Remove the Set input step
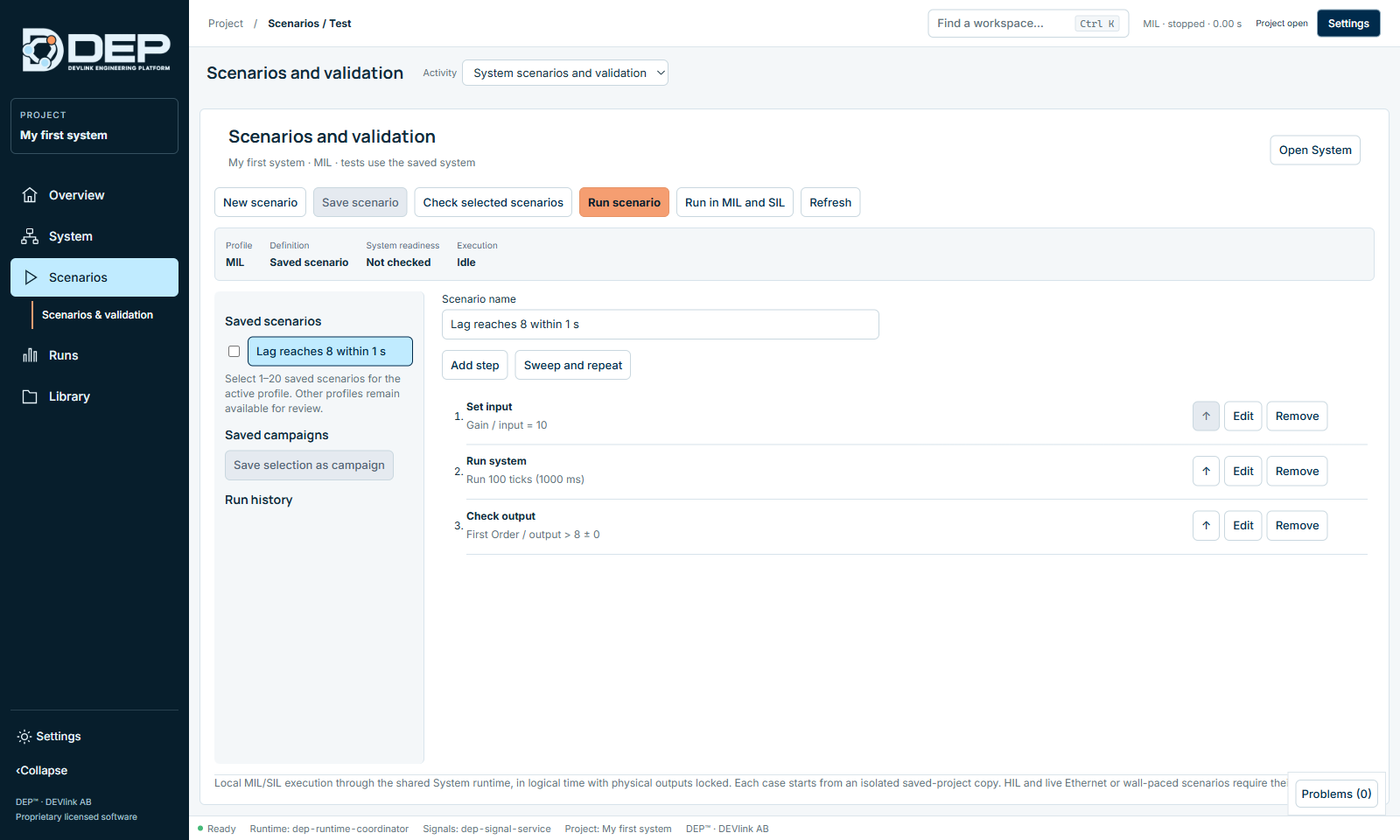This screenshot has height=840, width=1400. pyautogui.click(x=1297, y=416)
